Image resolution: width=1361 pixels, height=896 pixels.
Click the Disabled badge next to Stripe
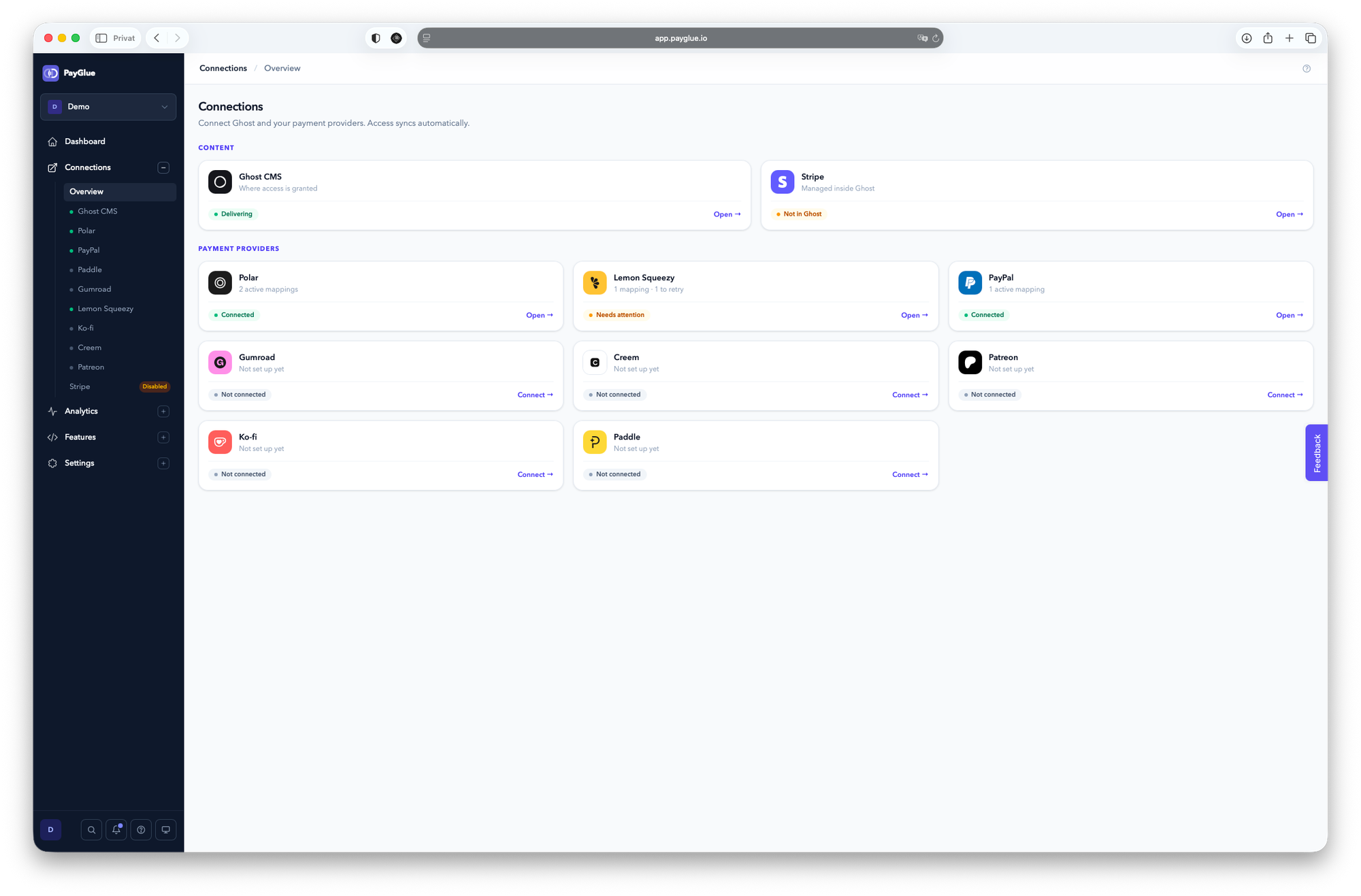(154, 386)
